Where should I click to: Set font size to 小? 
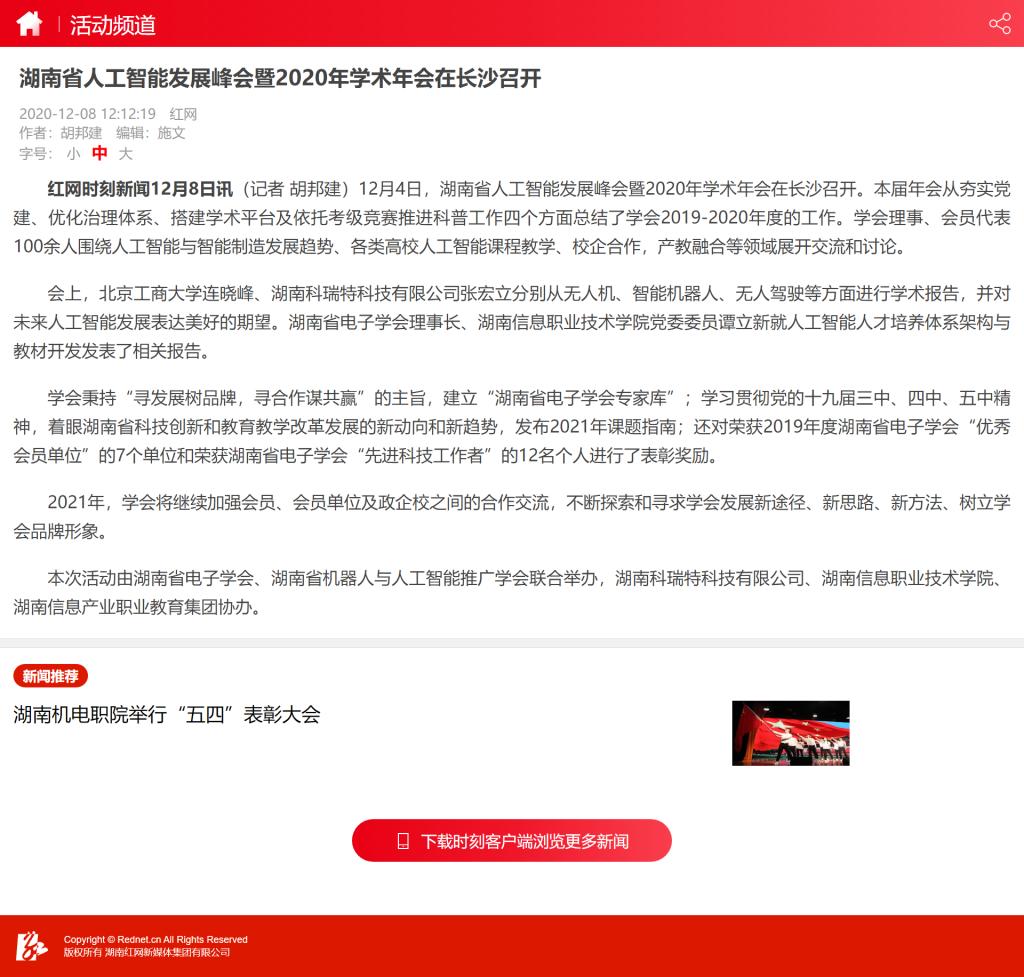73,153
